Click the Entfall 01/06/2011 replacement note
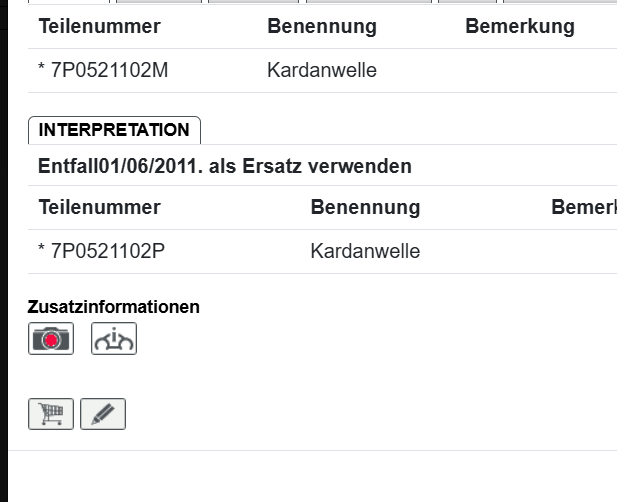 coord(224,166)
